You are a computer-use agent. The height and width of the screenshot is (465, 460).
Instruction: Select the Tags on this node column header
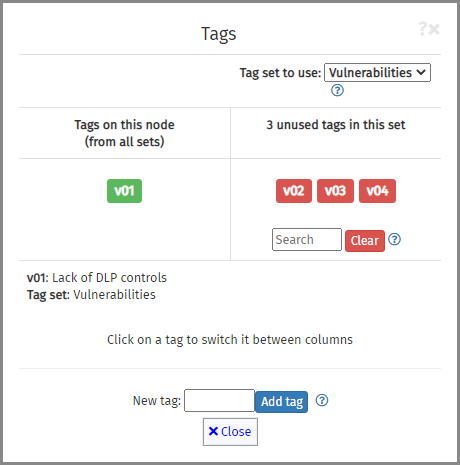(x=124, y=133)
